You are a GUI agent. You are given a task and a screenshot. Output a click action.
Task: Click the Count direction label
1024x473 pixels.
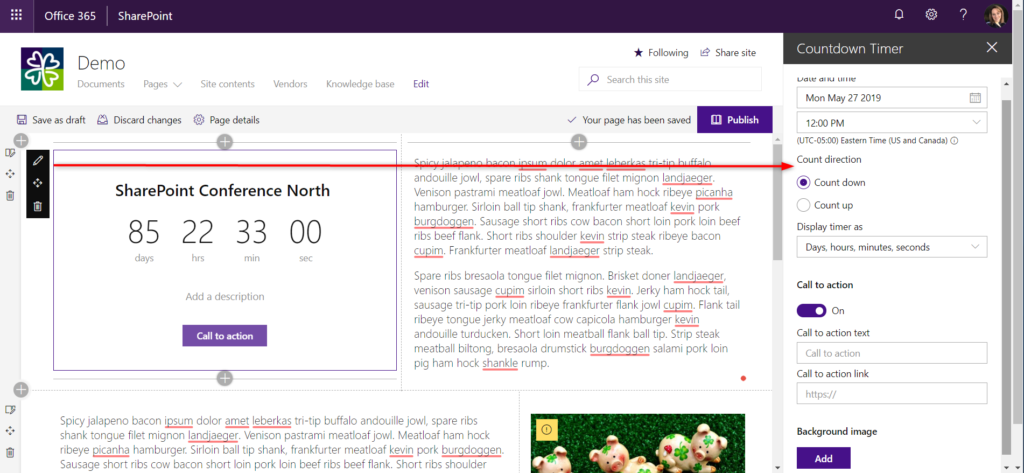pos(829,159)
